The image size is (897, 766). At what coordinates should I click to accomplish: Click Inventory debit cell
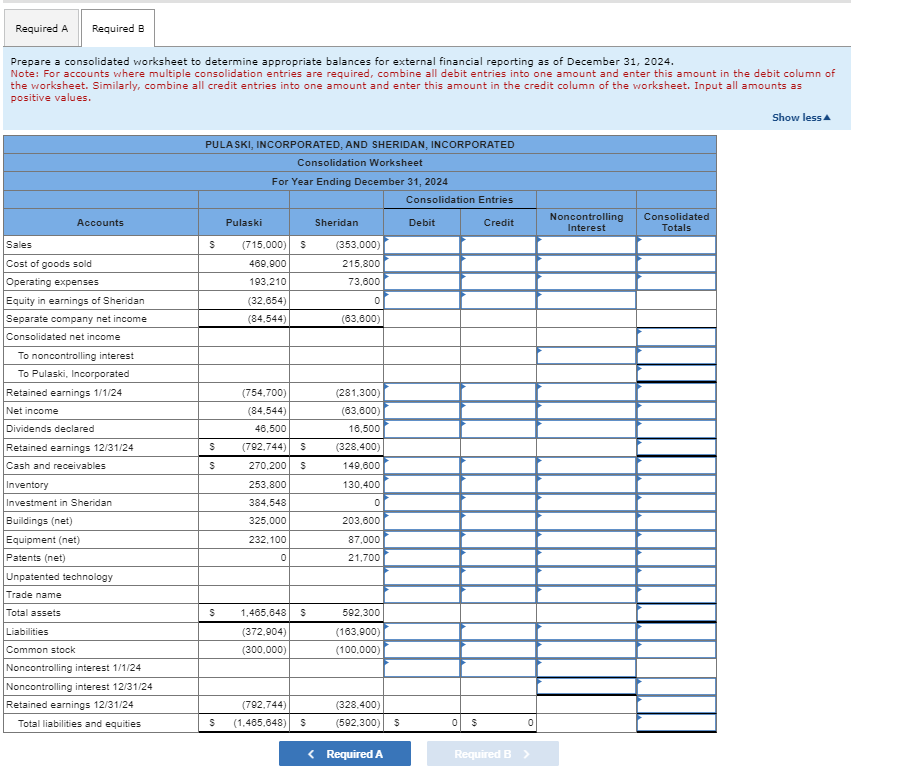click(422, 485)
